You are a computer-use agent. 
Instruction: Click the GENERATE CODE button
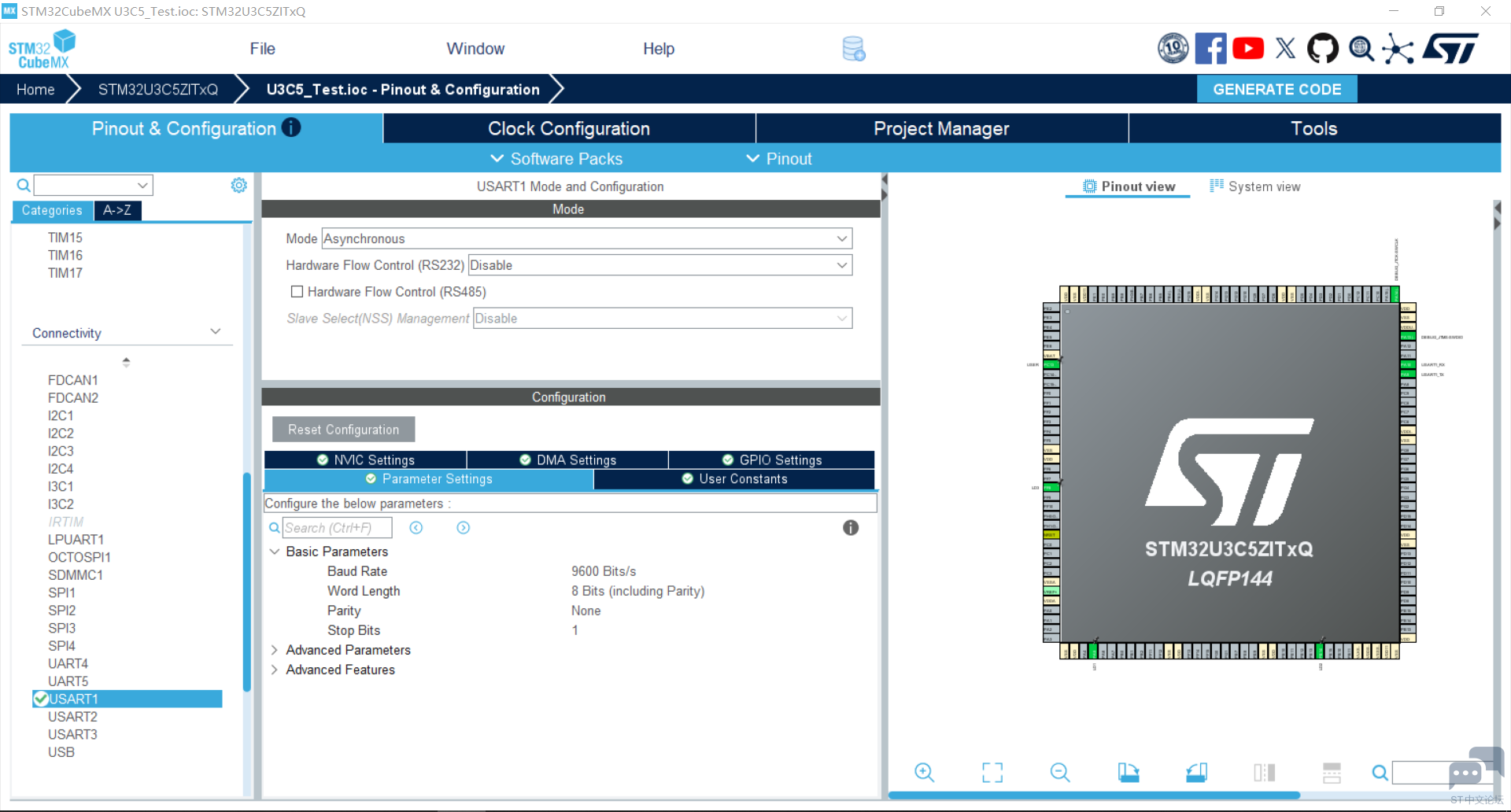pyautogui.click(x=1276, y=90)
